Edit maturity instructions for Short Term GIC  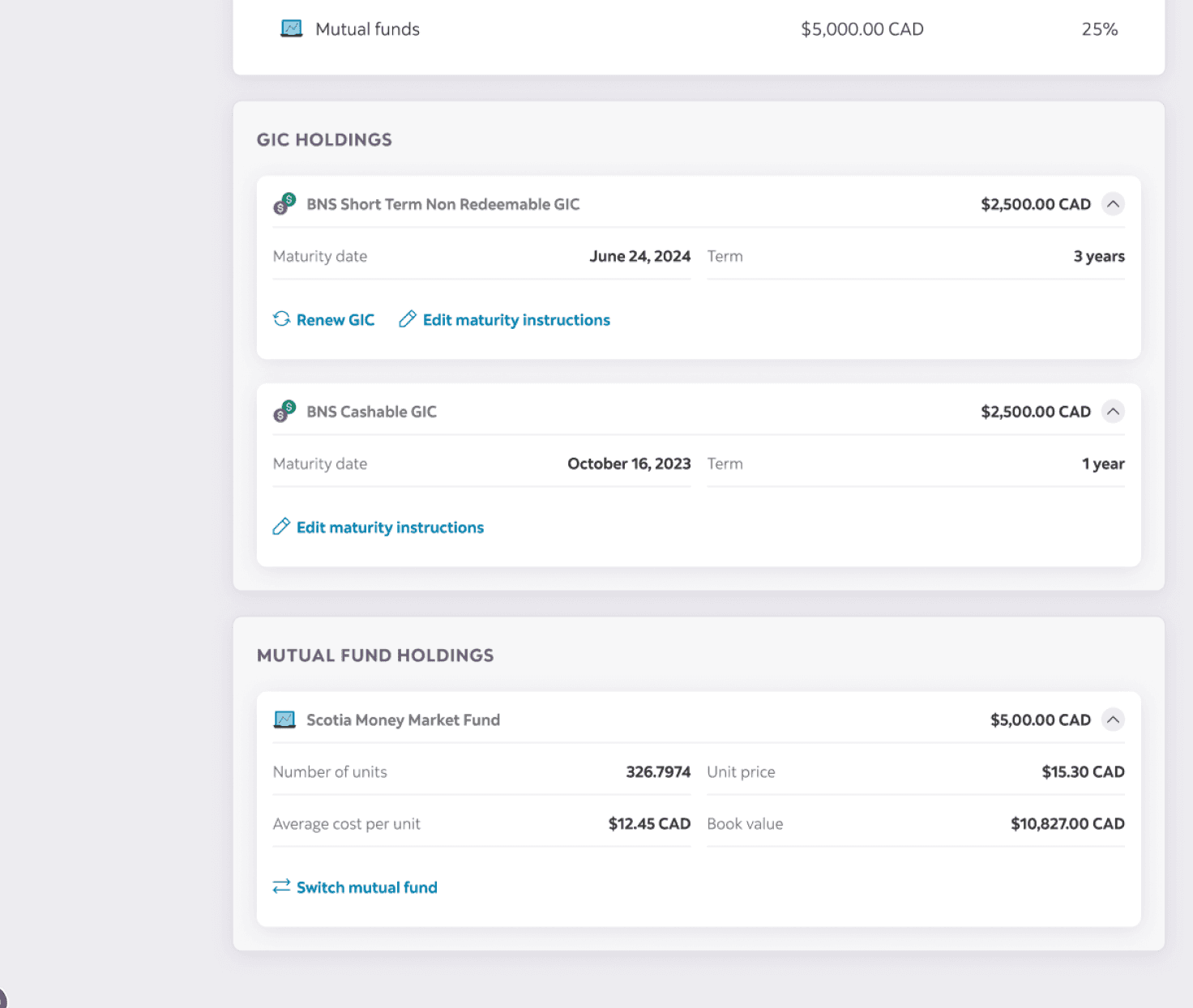point(516,320)
